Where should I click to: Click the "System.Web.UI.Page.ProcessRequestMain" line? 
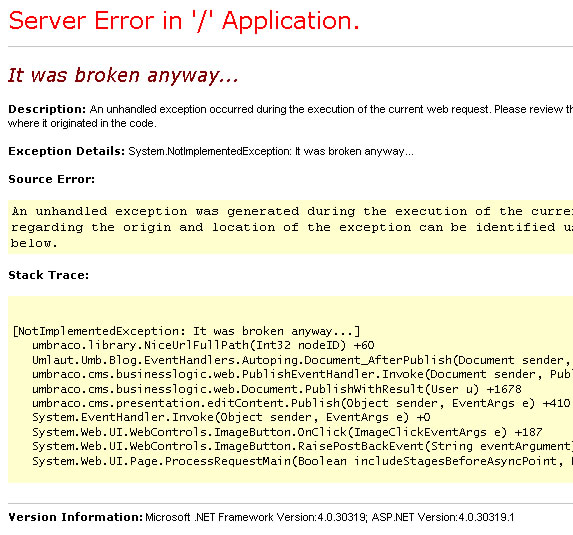pyautogui.click(x=303, y=461)
